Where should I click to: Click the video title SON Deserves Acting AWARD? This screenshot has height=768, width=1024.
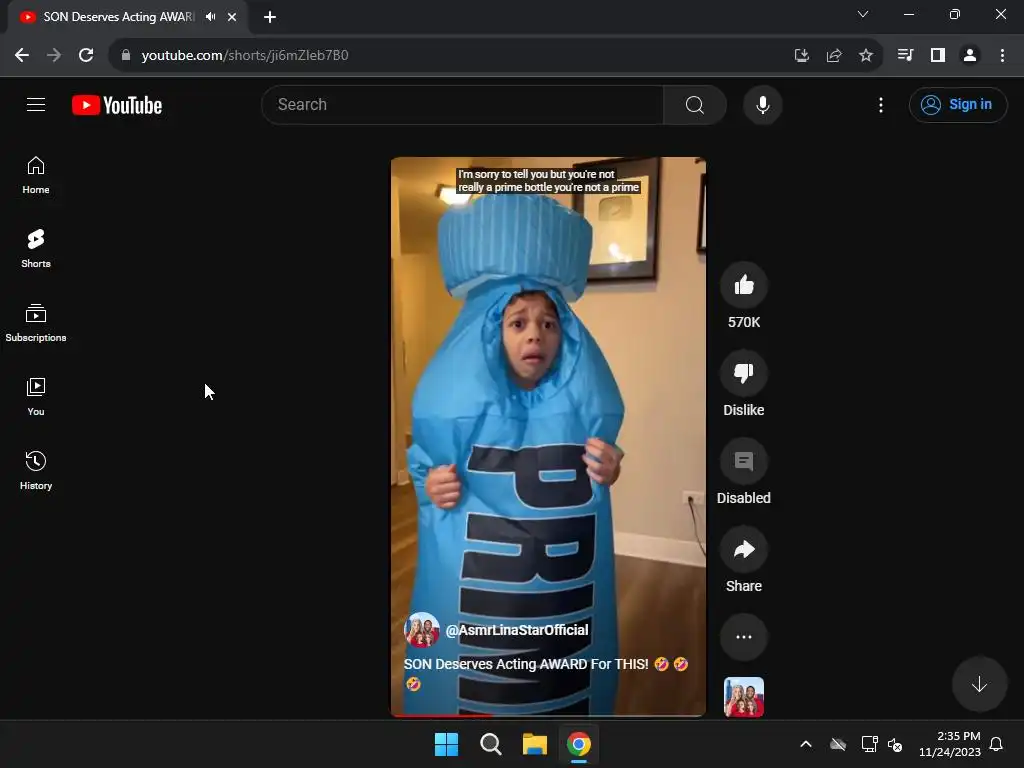[x=547, y=673]
